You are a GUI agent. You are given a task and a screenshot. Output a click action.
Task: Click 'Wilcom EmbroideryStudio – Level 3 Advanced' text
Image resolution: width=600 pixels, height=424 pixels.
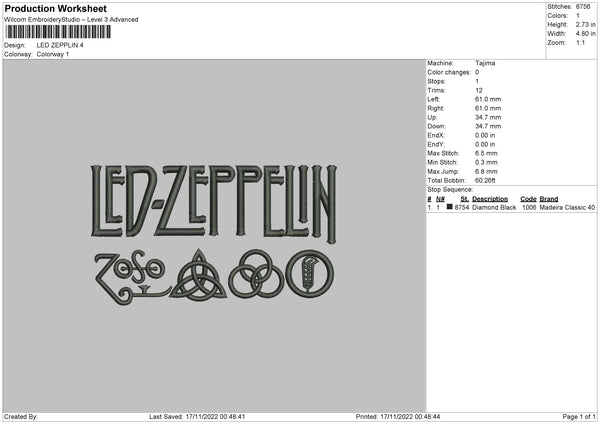point(71,20)
